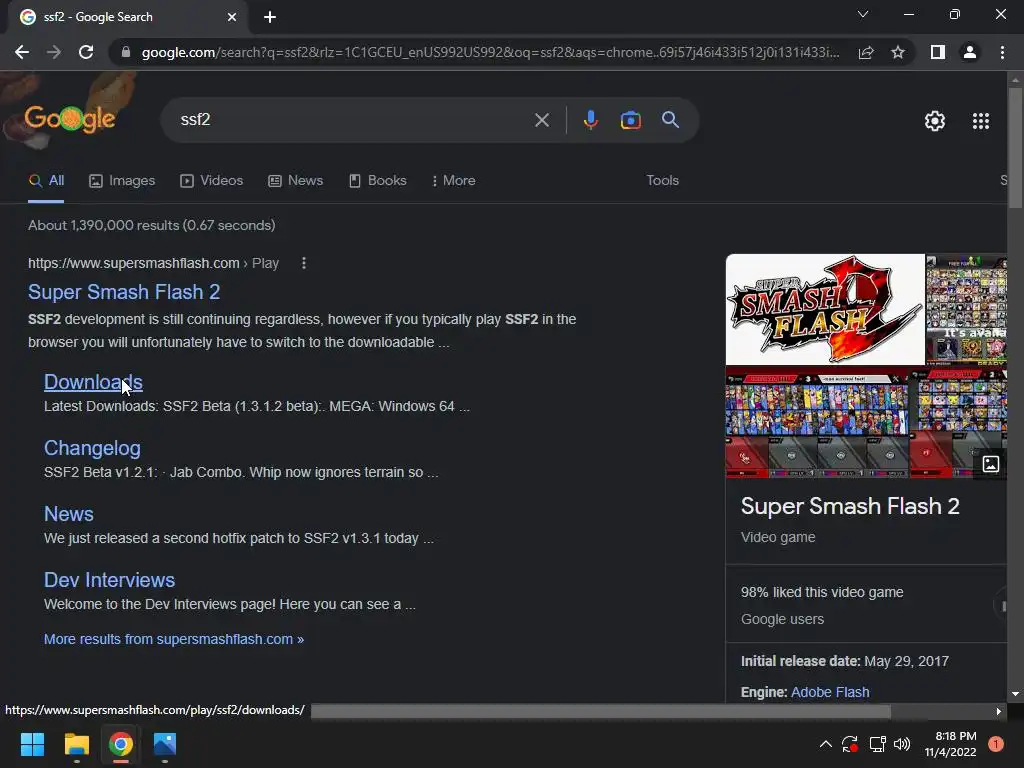Viewport: 1024px width, 768px height.
Task: Open the Windows Start menu
Action: (32, 744)
